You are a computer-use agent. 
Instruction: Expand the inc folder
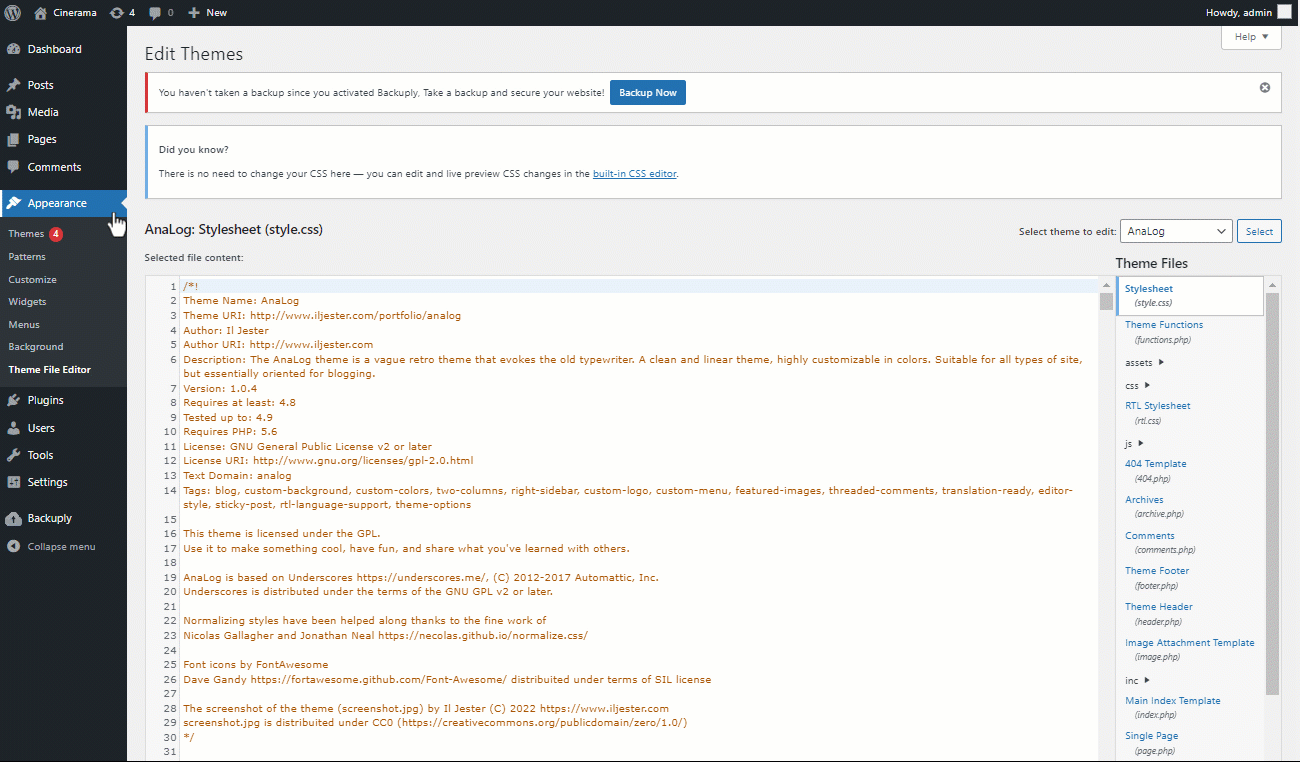(1137, 681)
